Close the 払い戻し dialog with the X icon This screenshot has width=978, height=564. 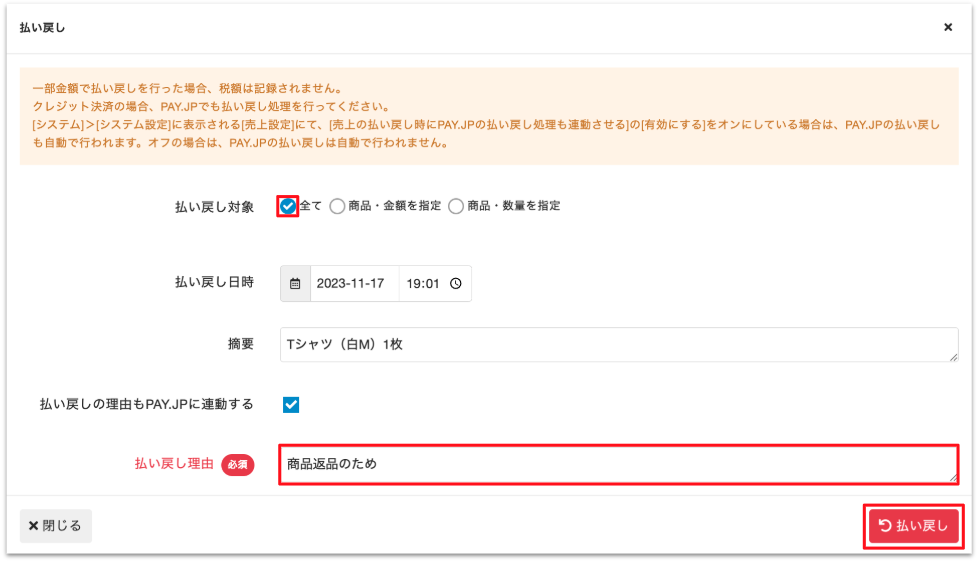947,28
